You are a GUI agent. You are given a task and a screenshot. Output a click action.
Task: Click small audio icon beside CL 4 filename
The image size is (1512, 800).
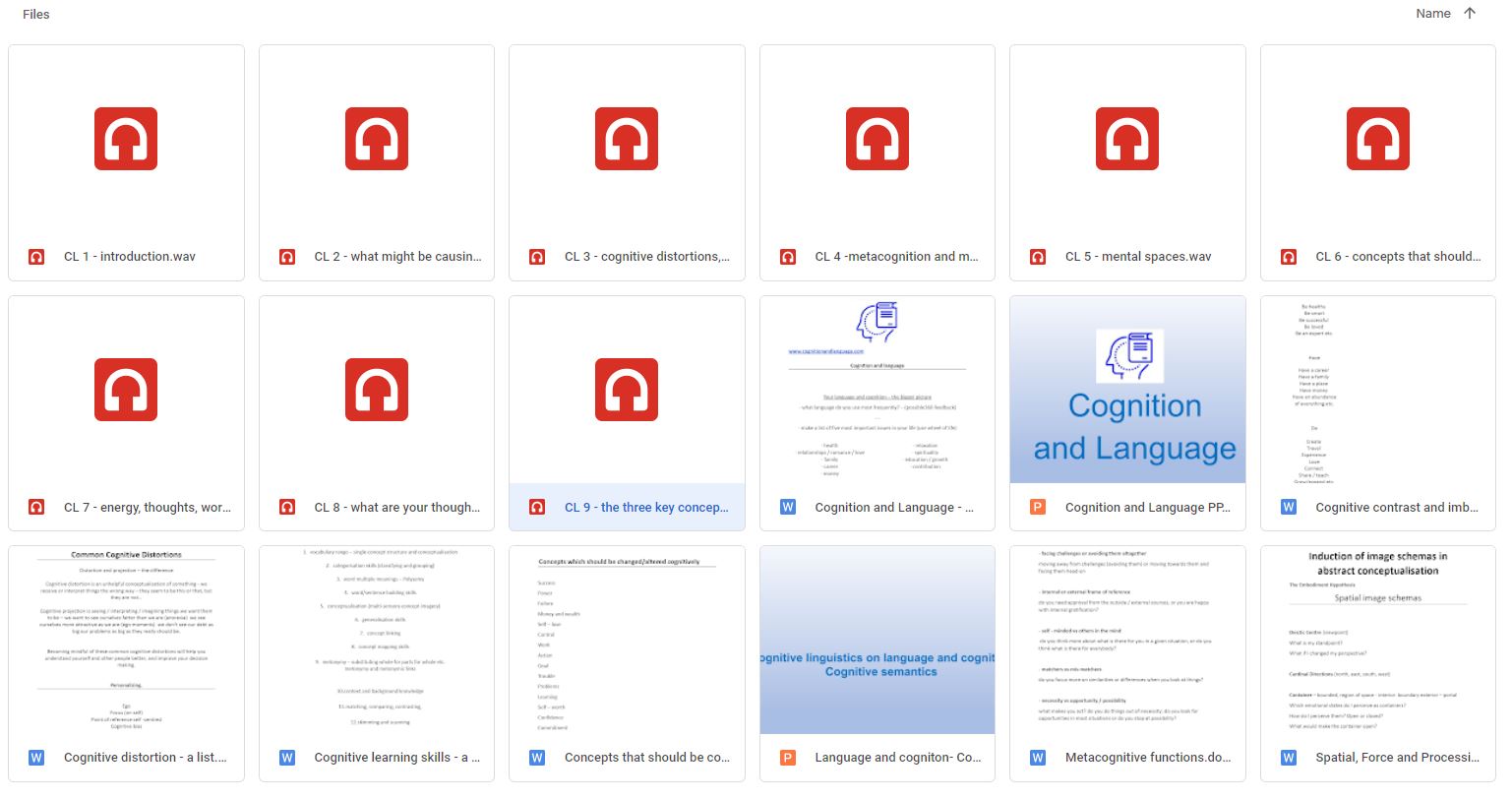tap(788, 257)
